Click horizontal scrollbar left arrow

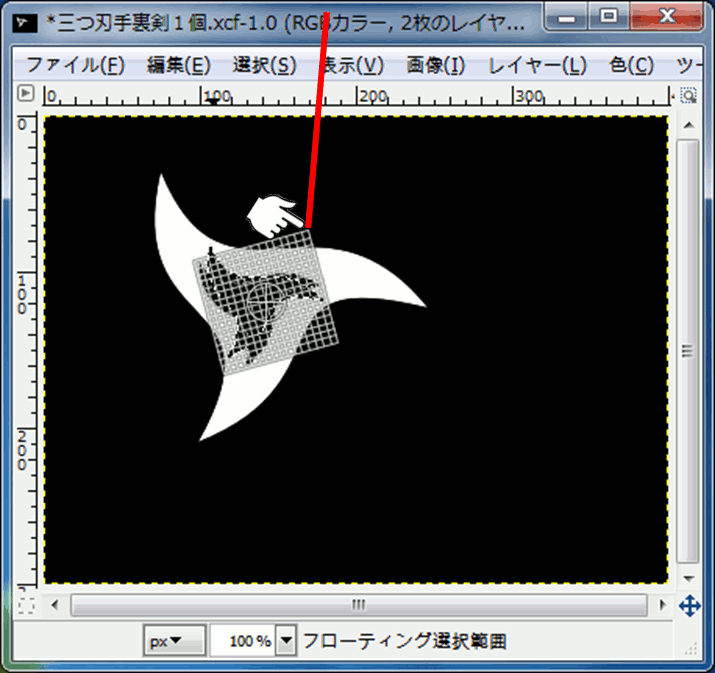[x=56, y=605]
